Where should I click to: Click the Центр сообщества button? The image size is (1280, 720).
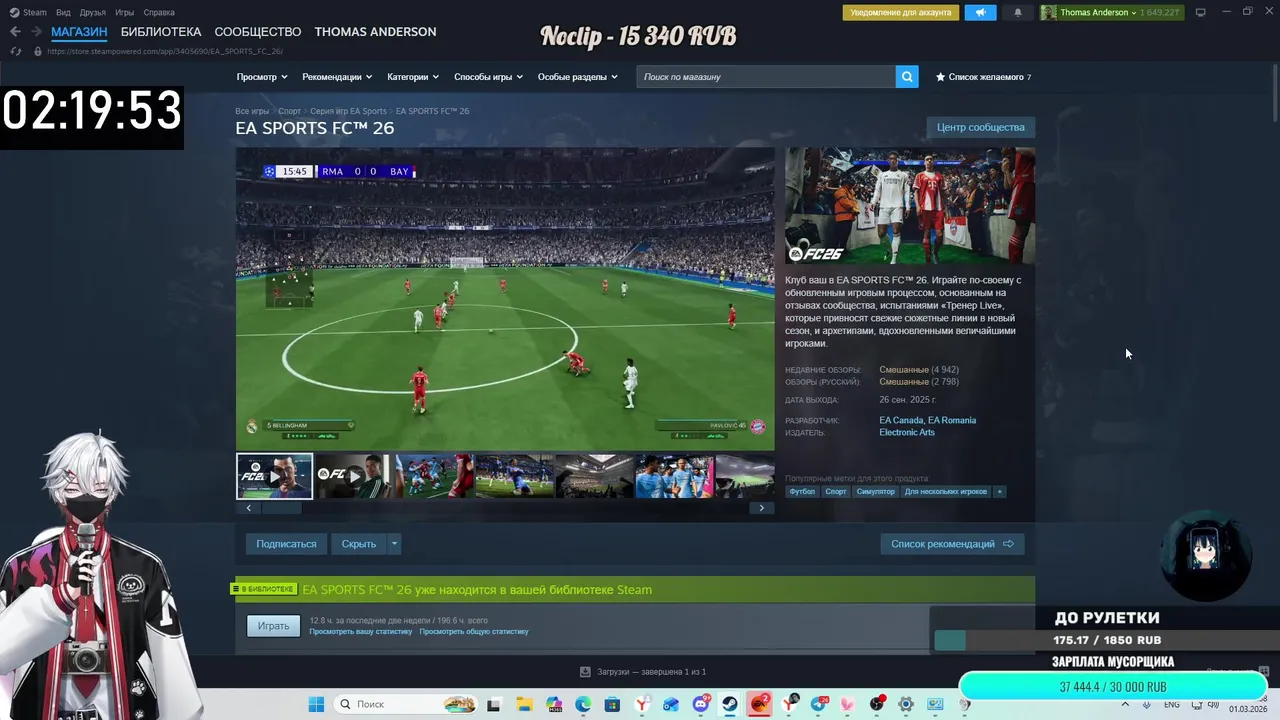(980, 127)
